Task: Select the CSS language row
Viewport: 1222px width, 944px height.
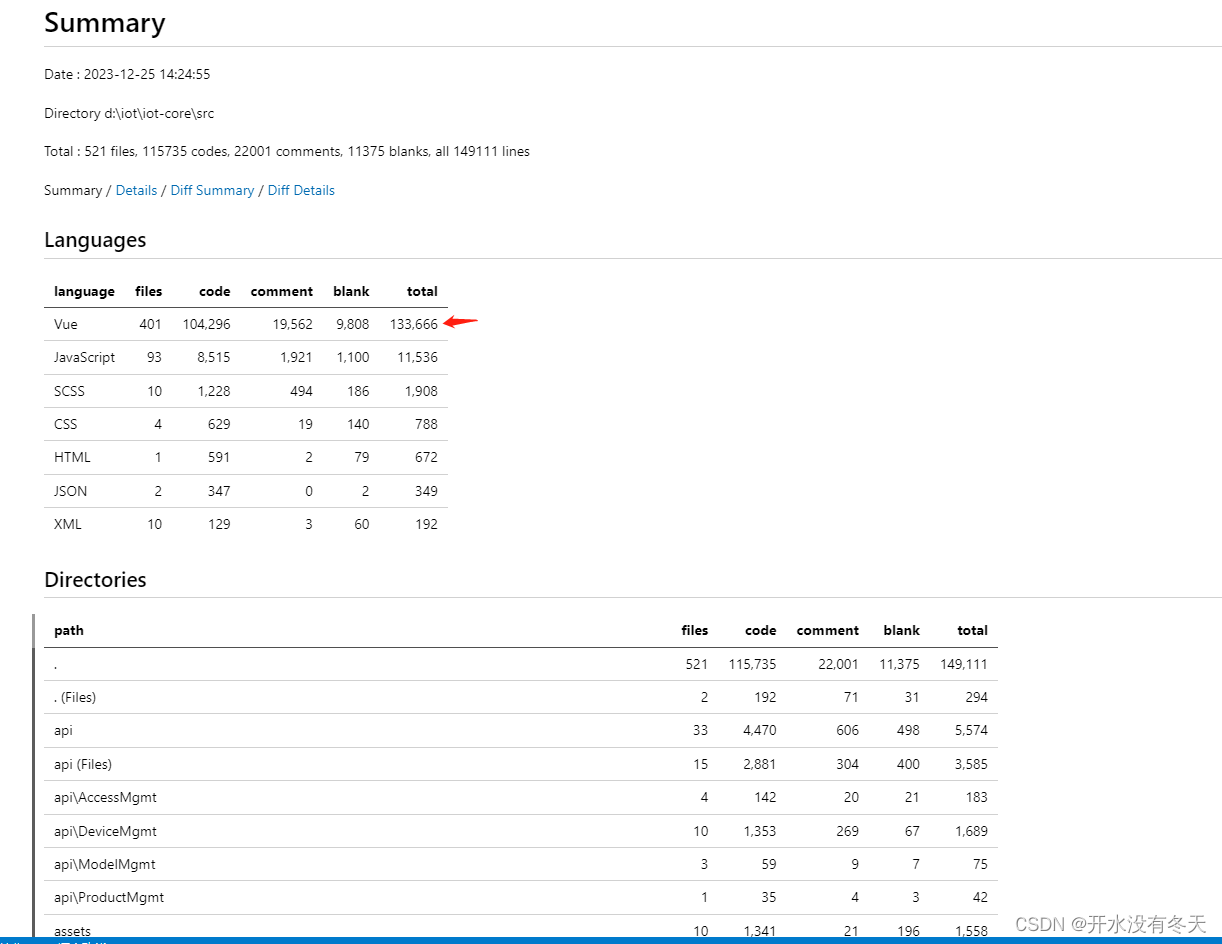Action: [x=246, y=424]
